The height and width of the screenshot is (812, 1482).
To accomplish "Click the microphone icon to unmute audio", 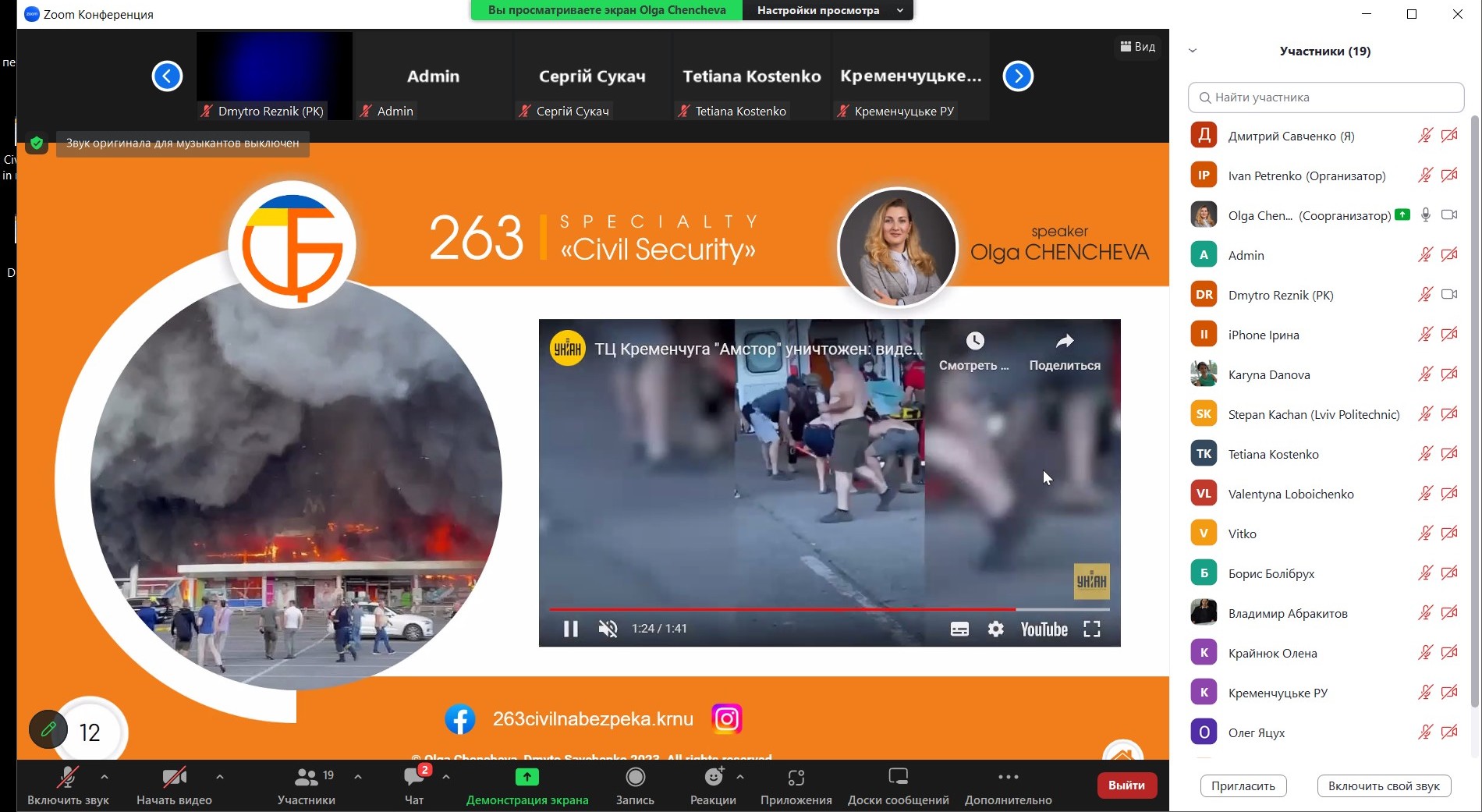I will pyautogui.click(x=68, y=777).
